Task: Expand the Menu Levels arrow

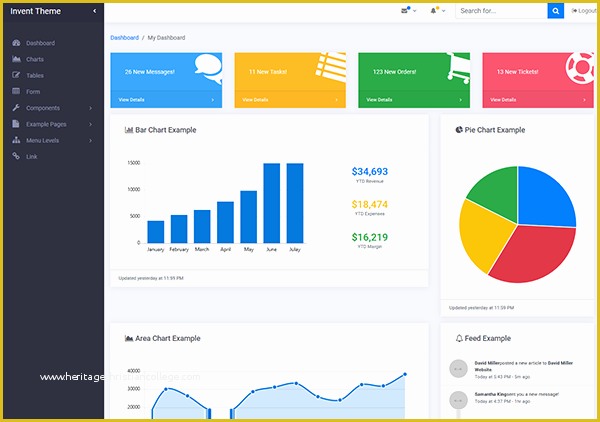Action: pos(91,140)
